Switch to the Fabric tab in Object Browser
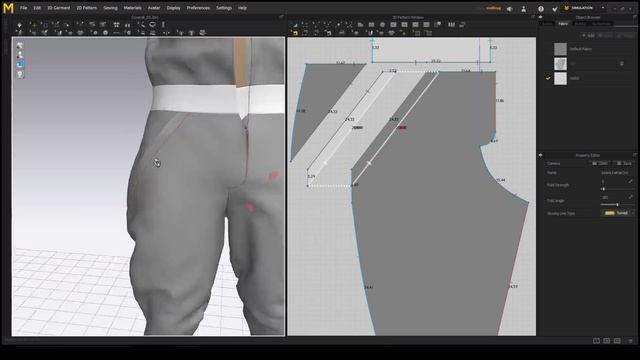Image resolution: width=640 pixels, height=360 pixels. (x=563, y=24)
